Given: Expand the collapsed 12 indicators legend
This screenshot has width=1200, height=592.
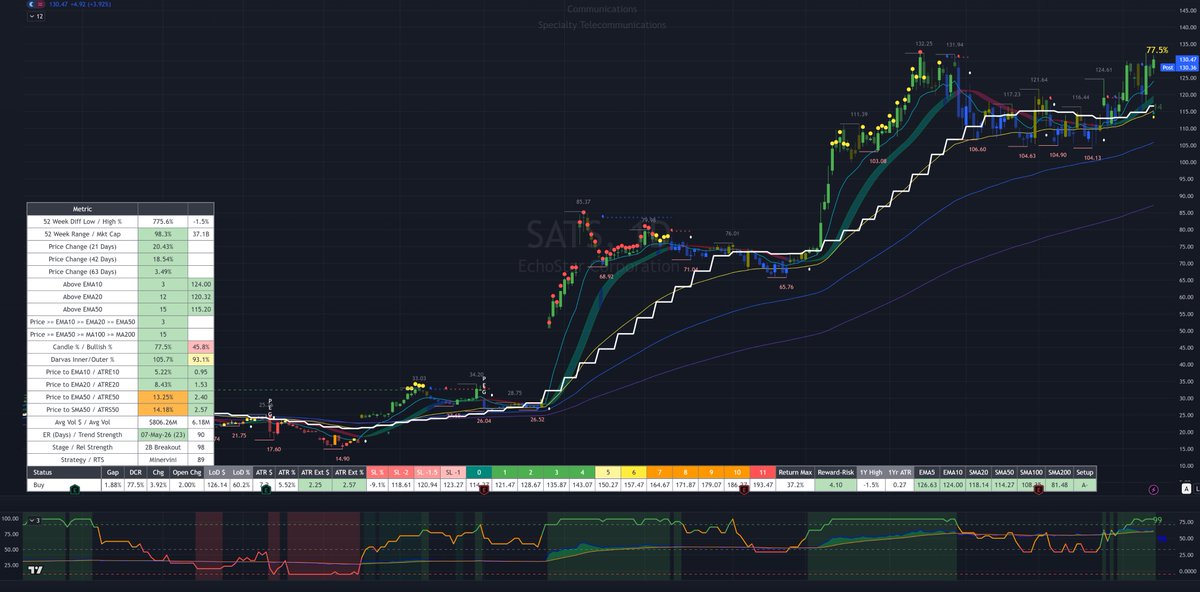Looking at the screenshot, I should tap(35, 17).
